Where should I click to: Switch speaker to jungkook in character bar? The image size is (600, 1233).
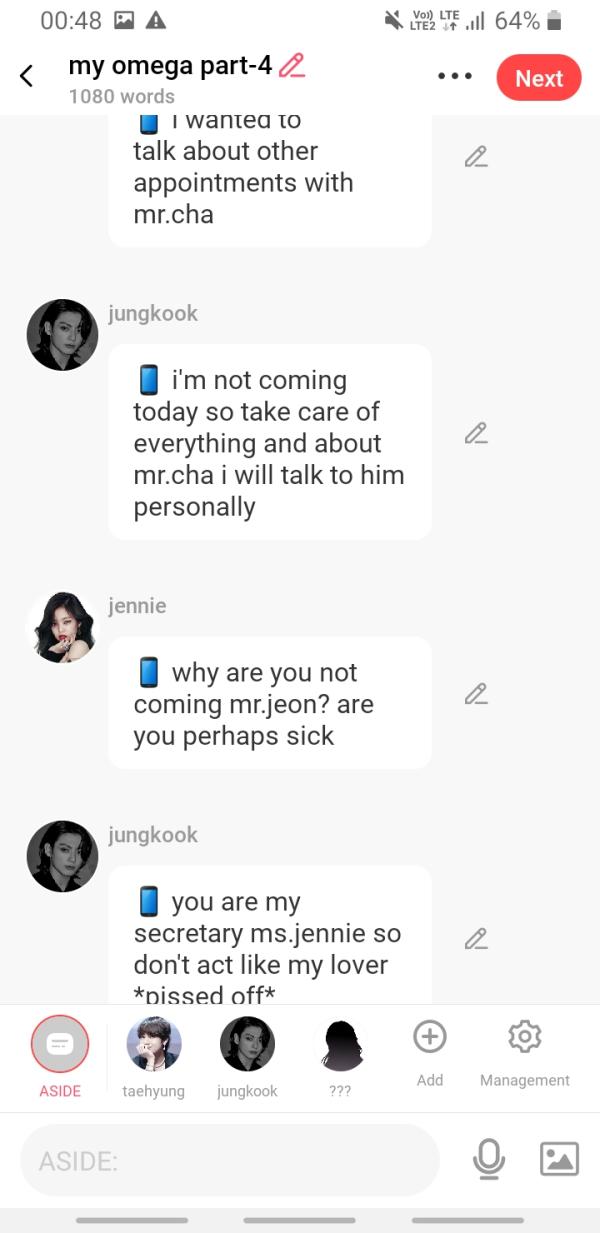pos(247,1057)
